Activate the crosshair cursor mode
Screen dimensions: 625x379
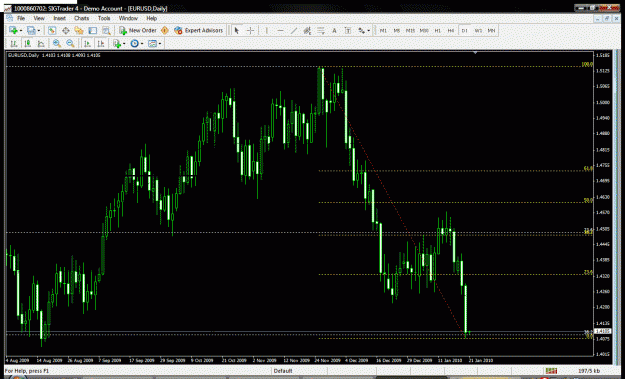pos(250,30)
